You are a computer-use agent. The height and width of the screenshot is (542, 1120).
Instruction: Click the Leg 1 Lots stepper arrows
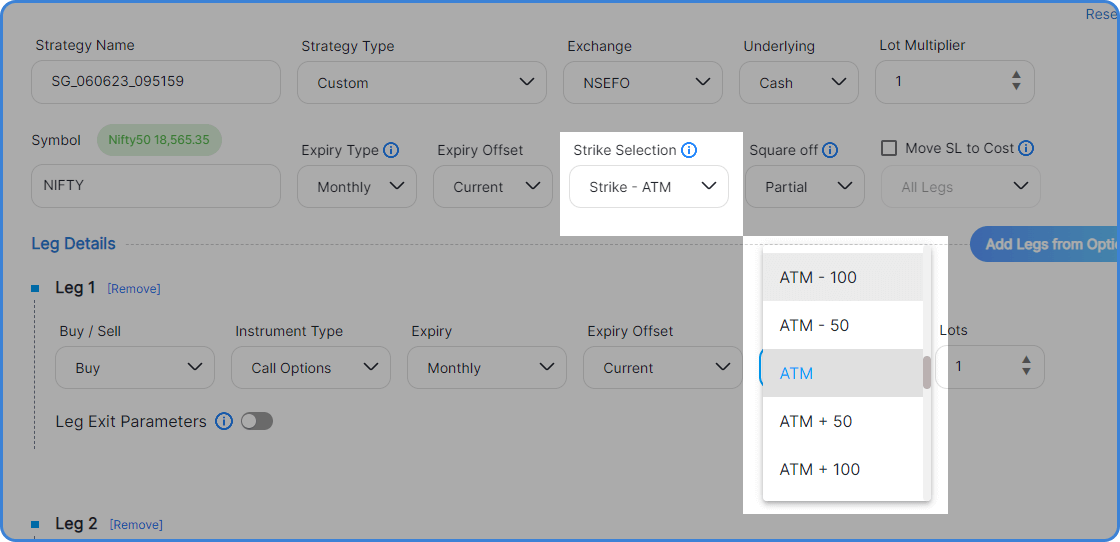point(1026,366)
